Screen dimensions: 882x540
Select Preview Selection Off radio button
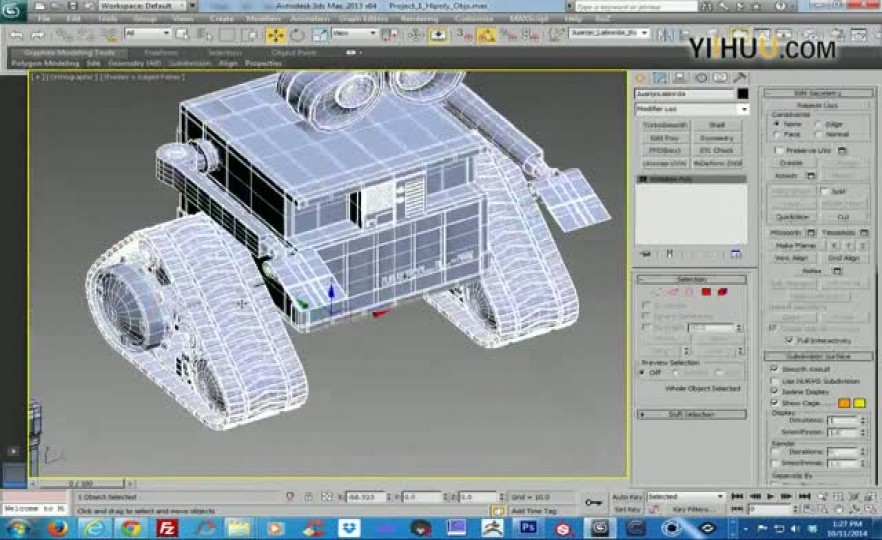click(x=643, y=373)
